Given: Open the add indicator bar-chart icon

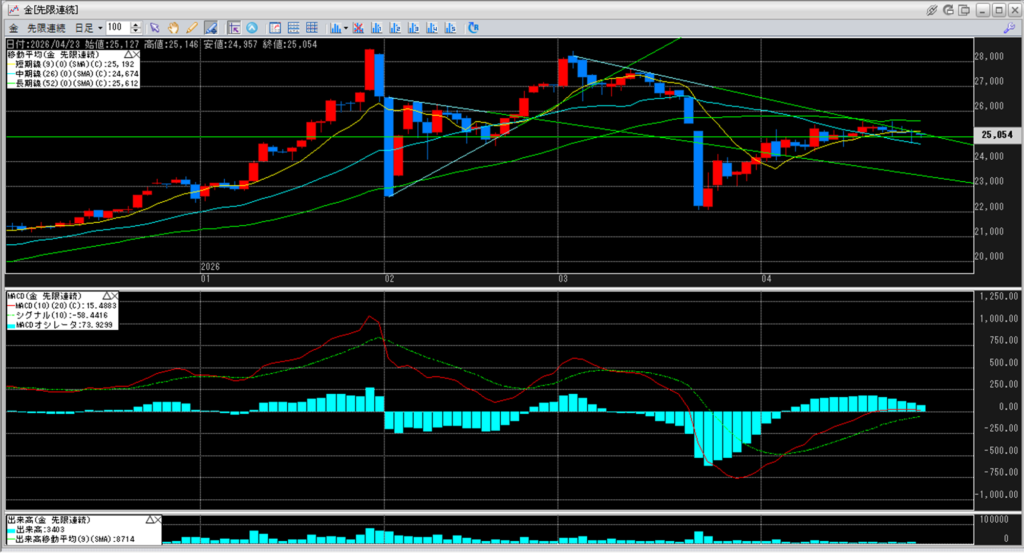Looking at the screenshot, I should click(x=335, y=28).
